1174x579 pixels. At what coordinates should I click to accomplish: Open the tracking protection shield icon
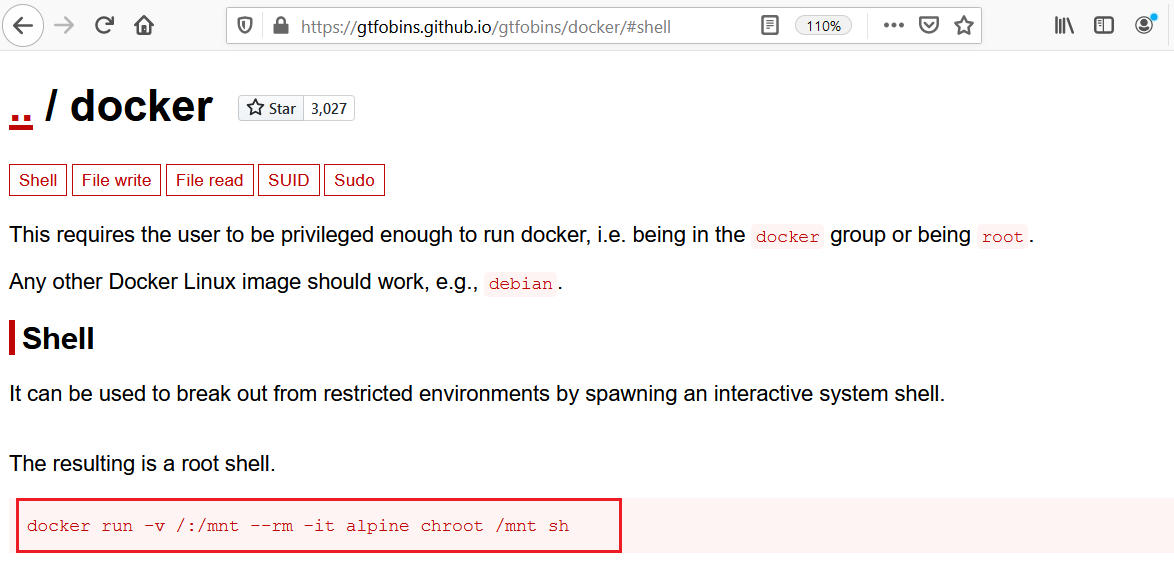click(247, 26)
